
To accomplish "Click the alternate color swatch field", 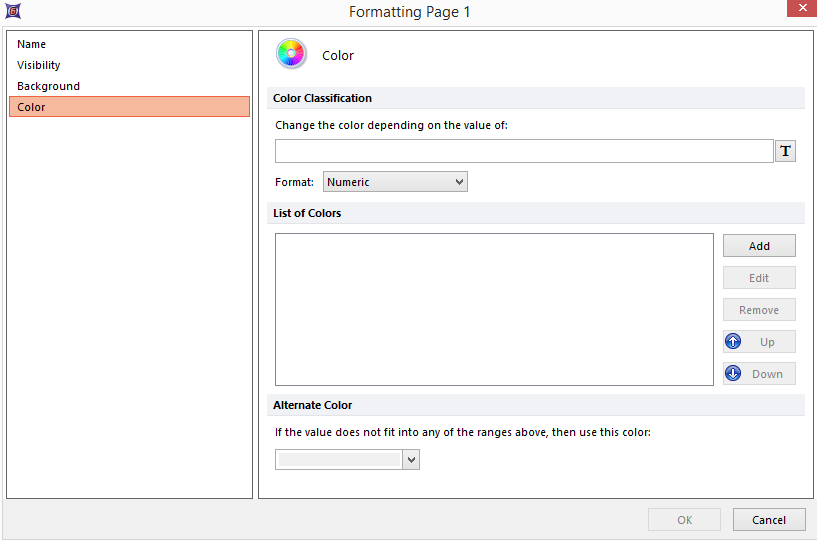I will 339,460.
